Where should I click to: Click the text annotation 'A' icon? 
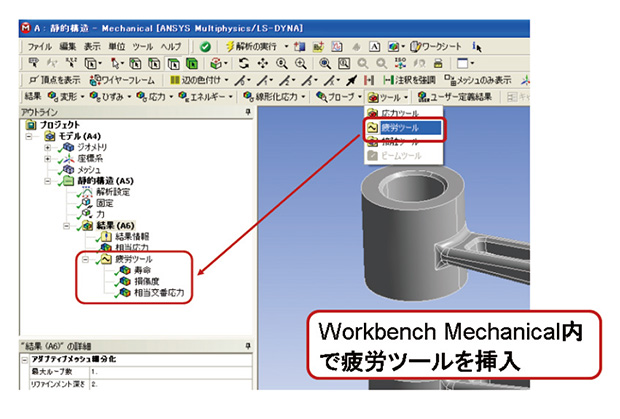tap(374, 47)
